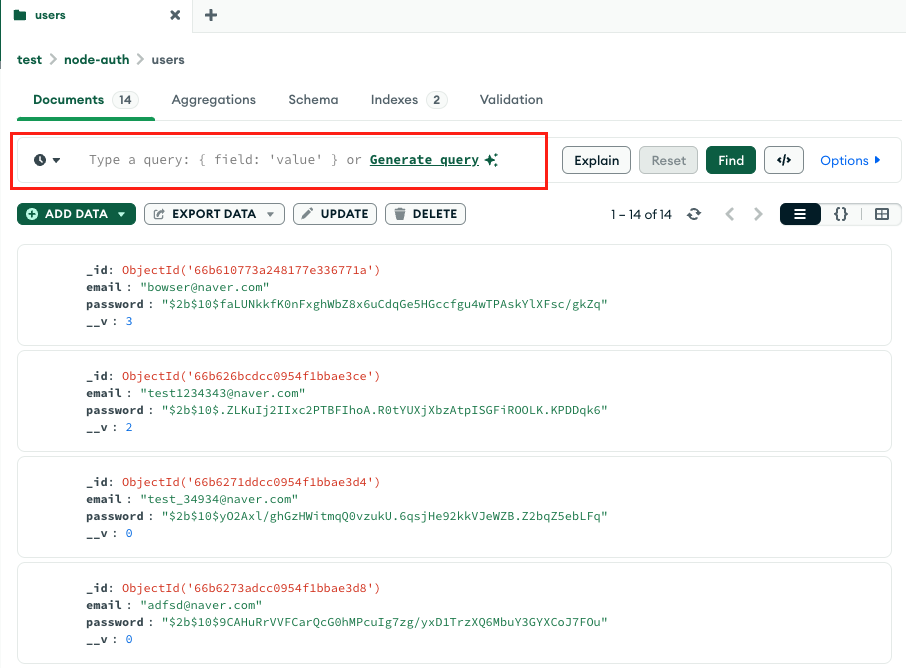This screenshot has height=668, width=906.
Task: Close the users tab
Action: 175,15
